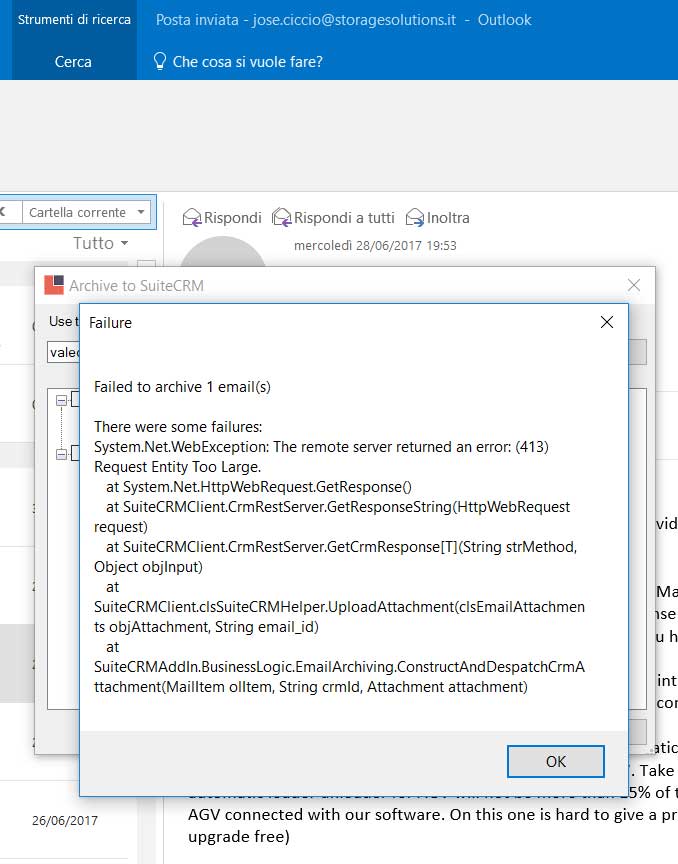The image size is (678, 864).
Task: Select the Strumenti di ricerca tab
Action: point(74,19)
